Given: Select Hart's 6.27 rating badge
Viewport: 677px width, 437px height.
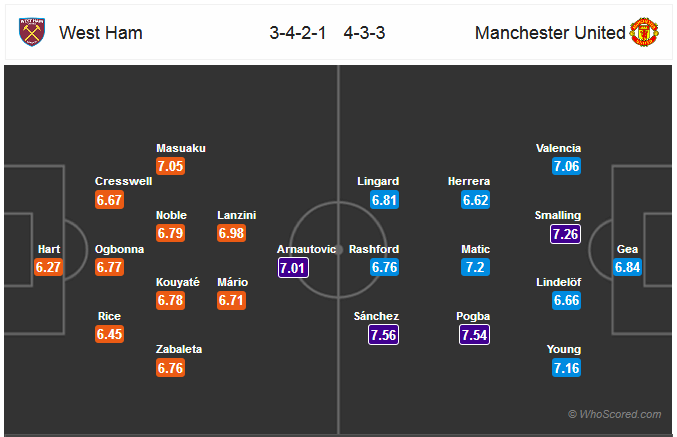Looking at the screenshot, I should point(49,267).
